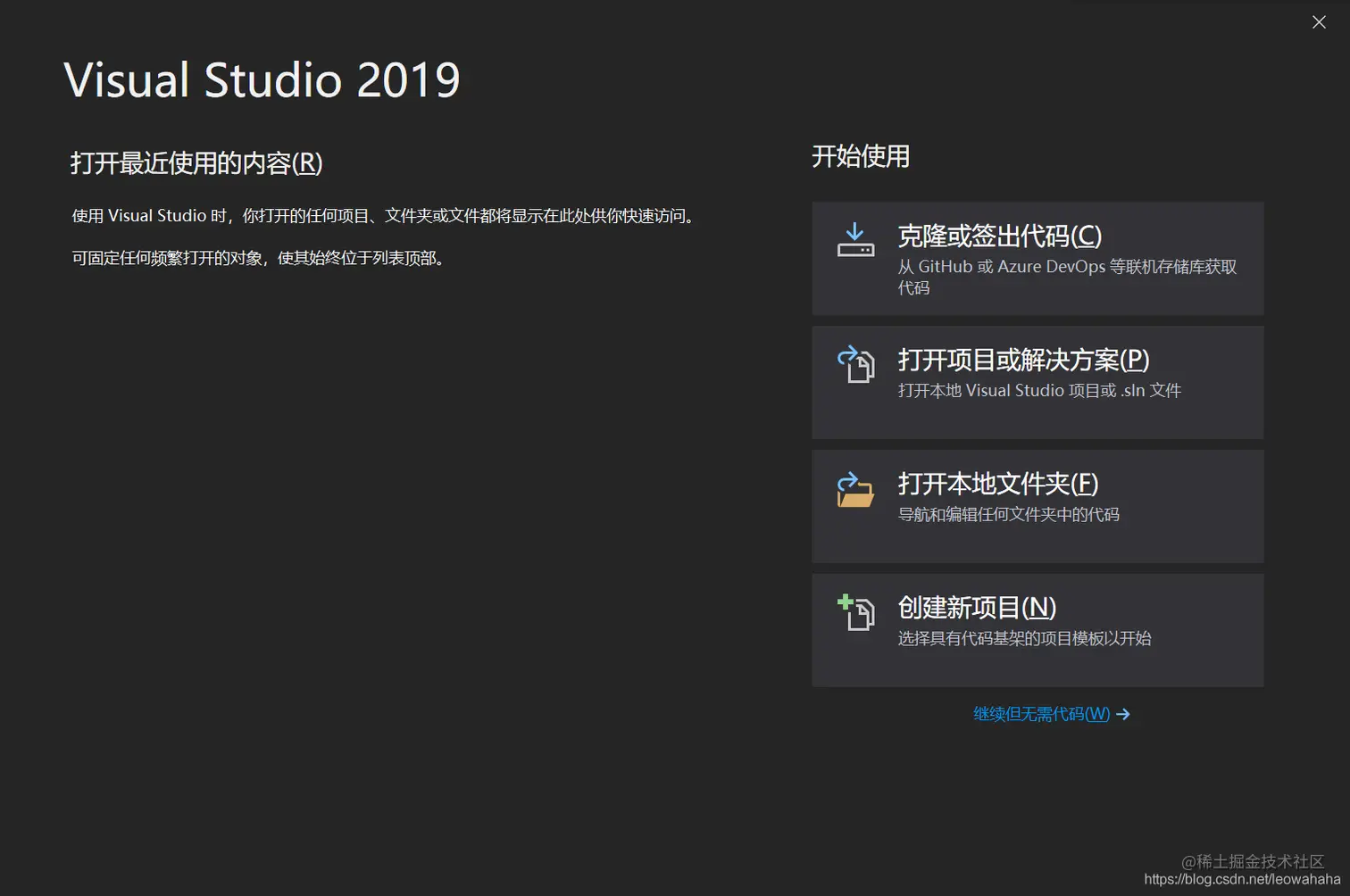Click the 继续但无需代码(W) link

1040,714
